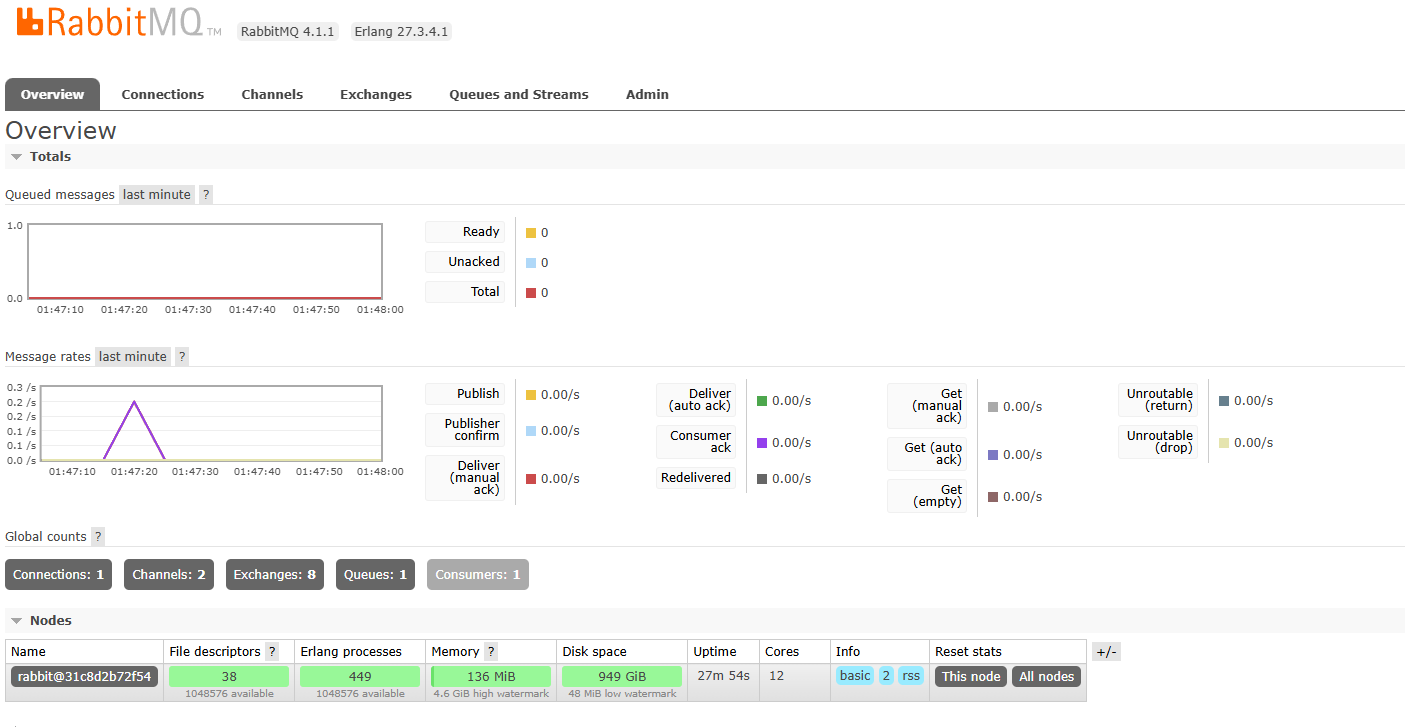Click the Cores value 12
Screen dimensions: 1405x727
[777, 676]
